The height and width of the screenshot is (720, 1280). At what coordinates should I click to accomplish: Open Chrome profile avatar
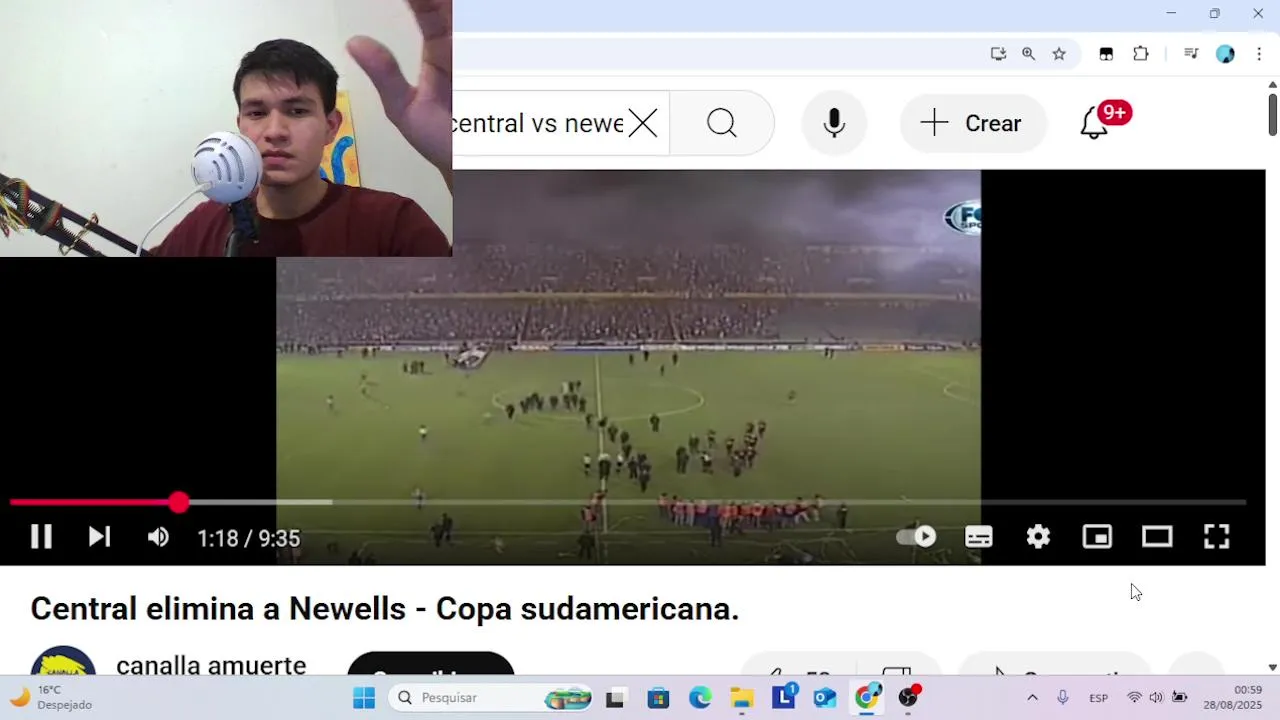[1225, 54]
